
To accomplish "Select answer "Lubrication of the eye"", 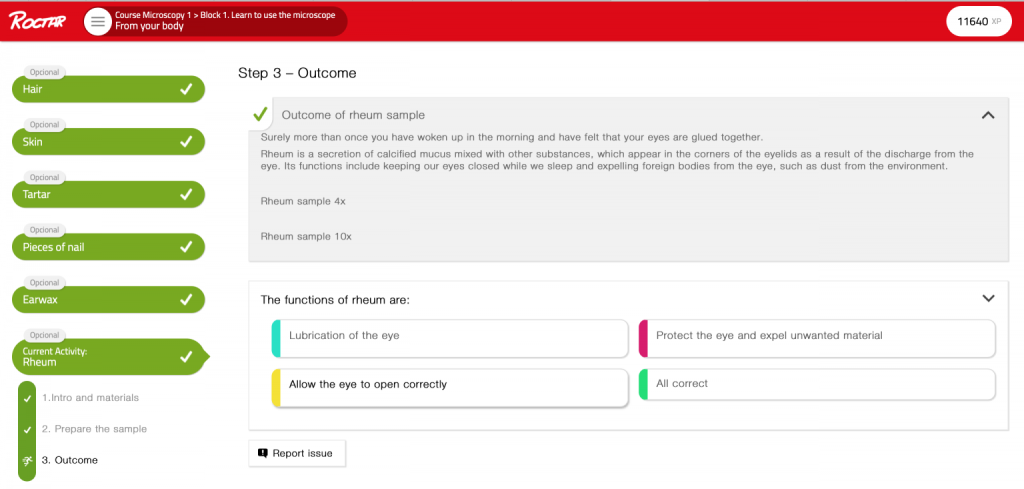I will pyautogui.click(x=450, y=337).
